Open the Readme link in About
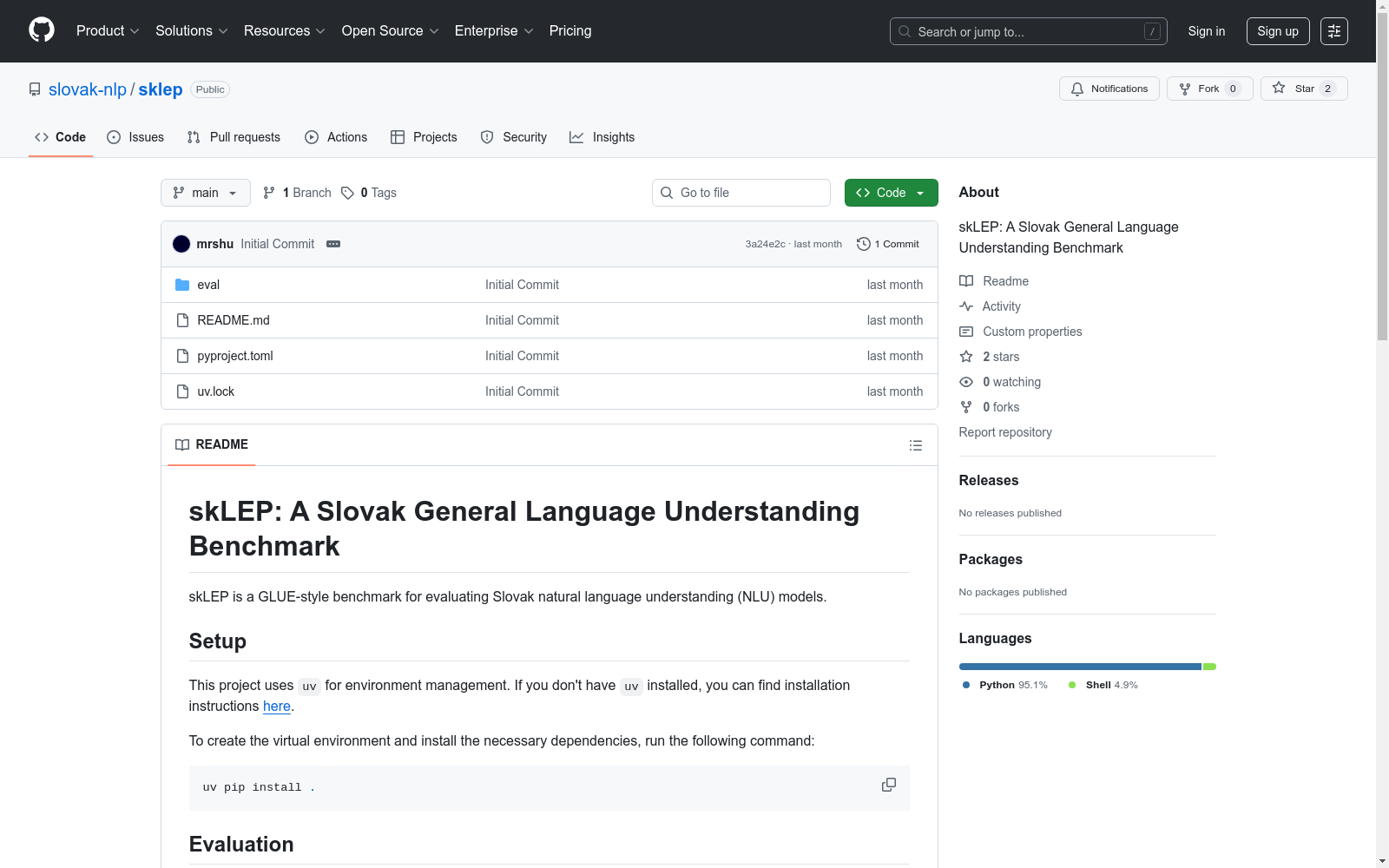 [994, 281]
